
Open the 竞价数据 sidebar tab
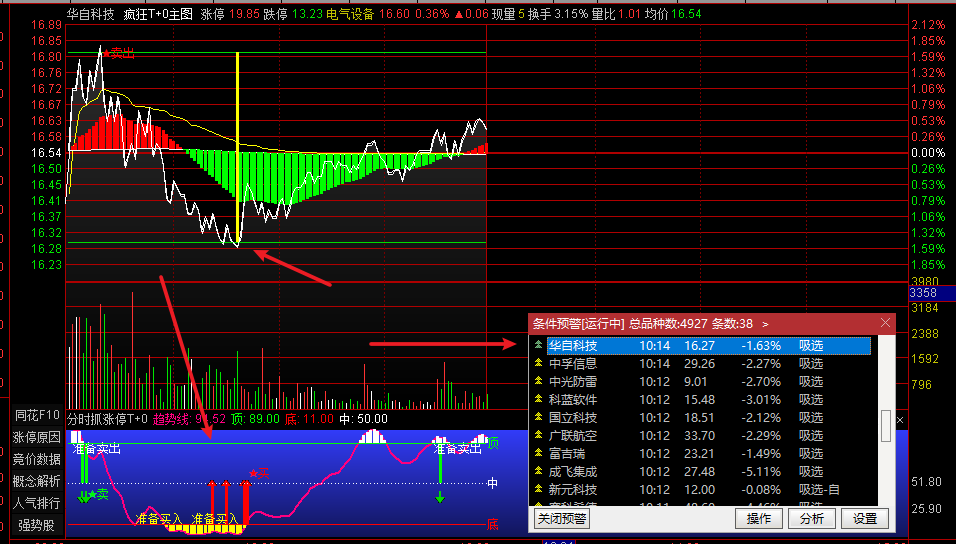point(38,459)
